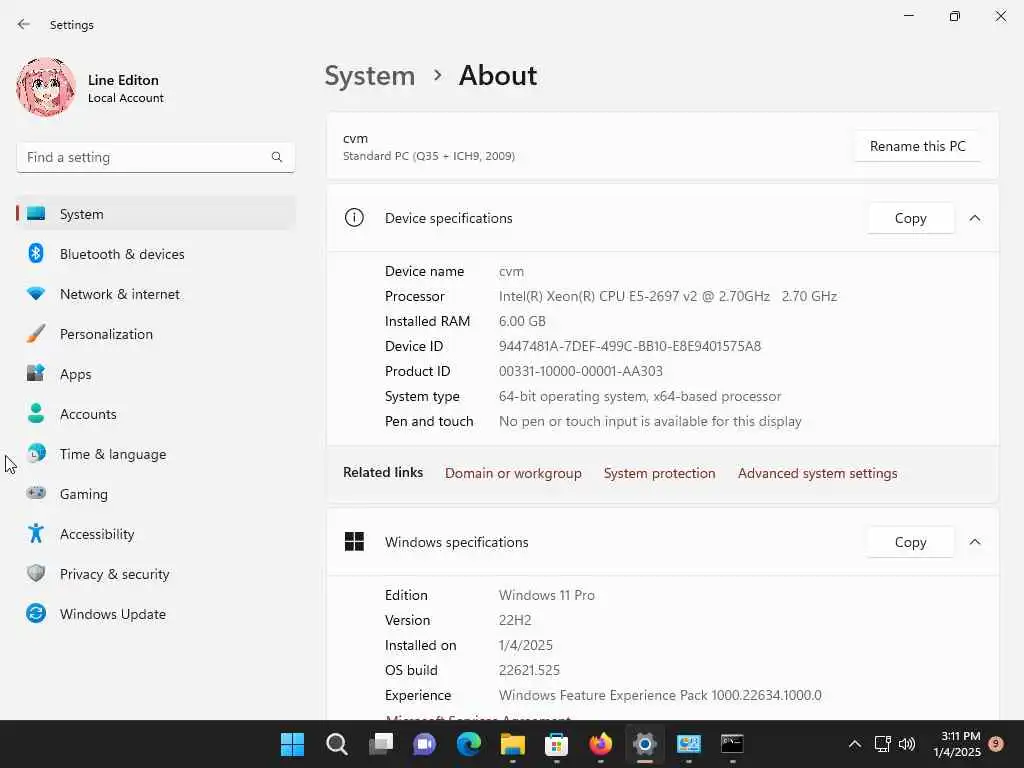Click the Accounts person icon
The image size is (1024, 768).
(36, 413)
